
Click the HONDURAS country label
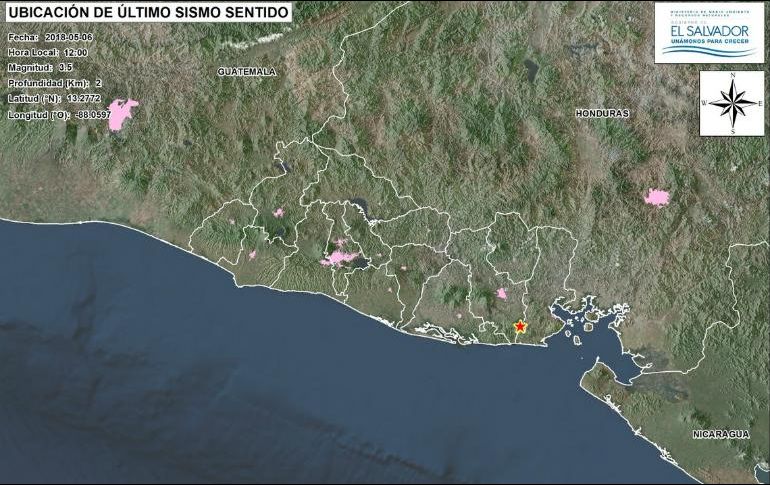pyautogui.click(x=602, y=114)
